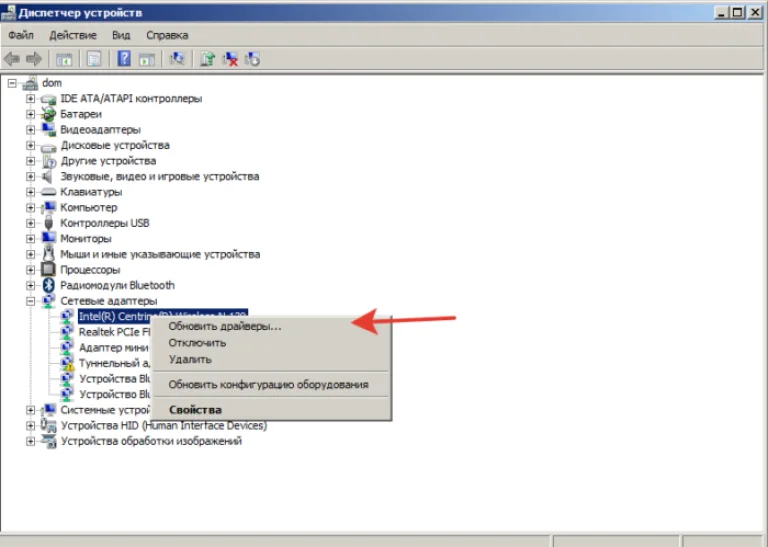
Task: Open the Справка menu
Action: point(167,35)
